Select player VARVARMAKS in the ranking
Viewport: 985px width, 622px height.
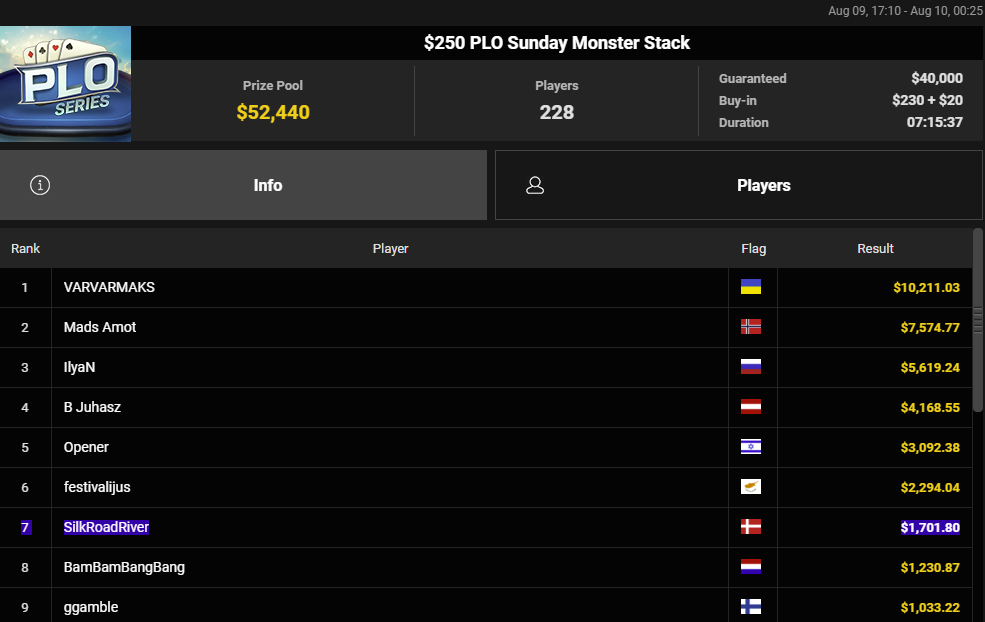pyautogui.click(x=109, y=287)
